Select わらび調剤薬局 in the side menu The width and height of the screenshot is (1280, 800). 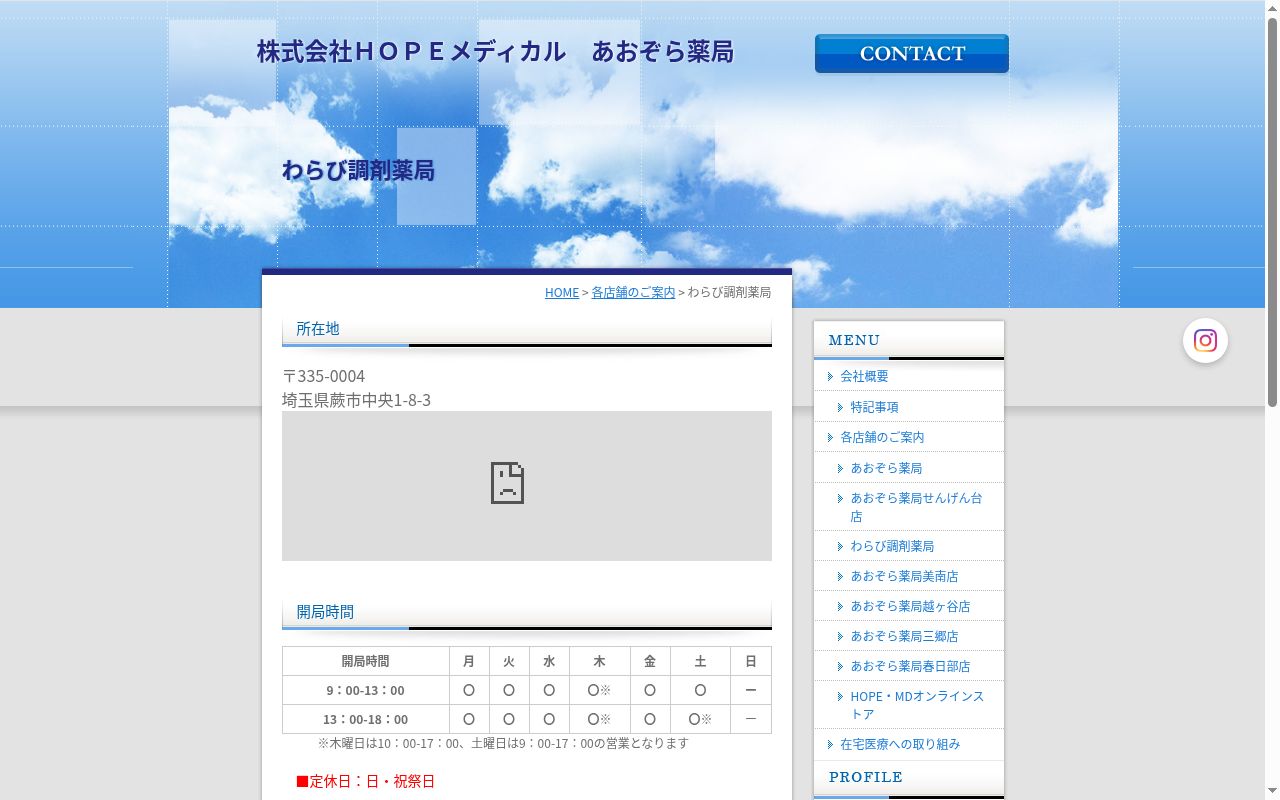click(892, 546)
